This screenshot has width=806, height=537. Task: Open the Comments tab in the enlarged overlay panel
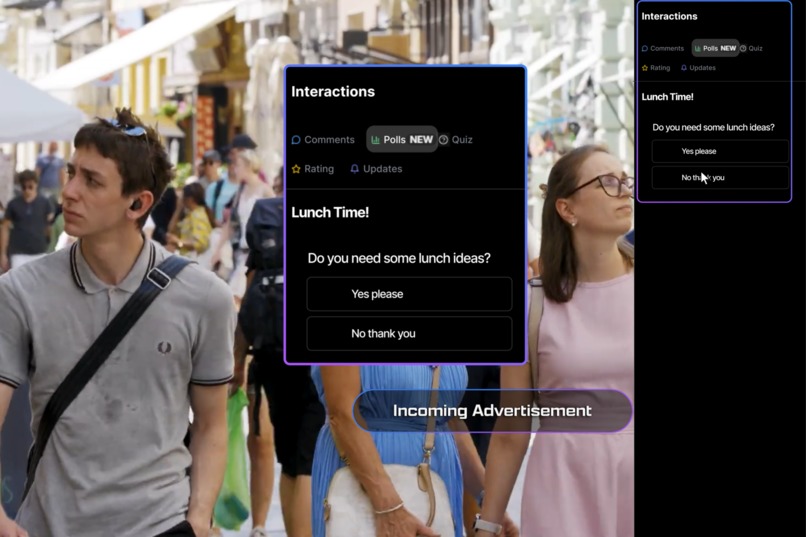(x=323, y=140)
